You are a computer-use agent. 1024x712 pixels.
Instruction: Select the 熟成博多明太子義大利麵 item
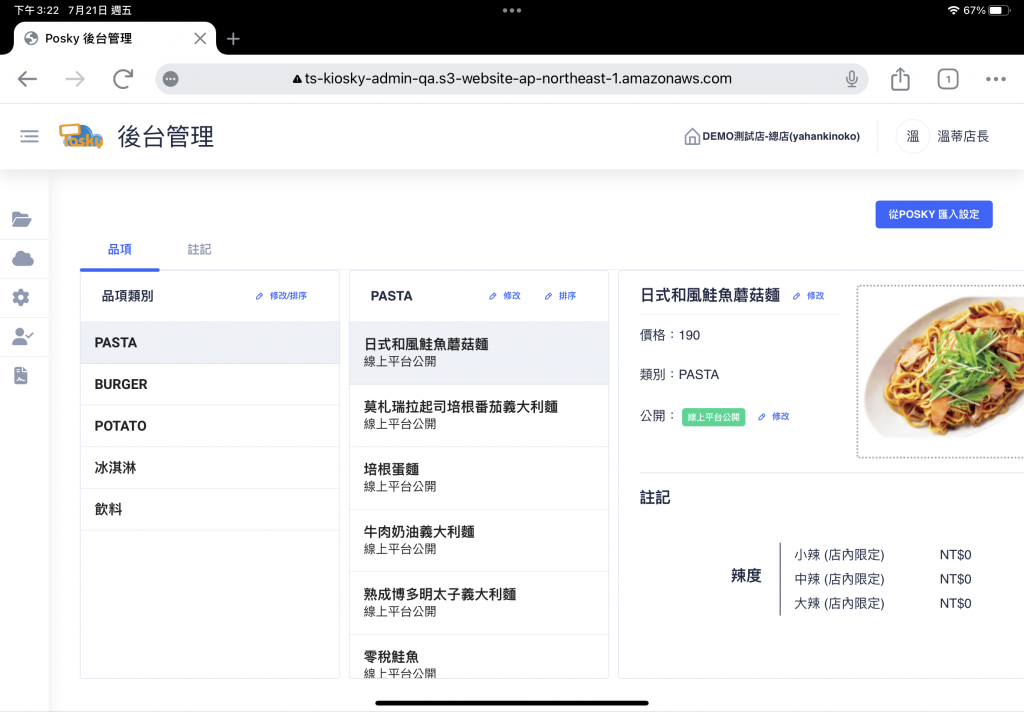click(x=479, y=604)
